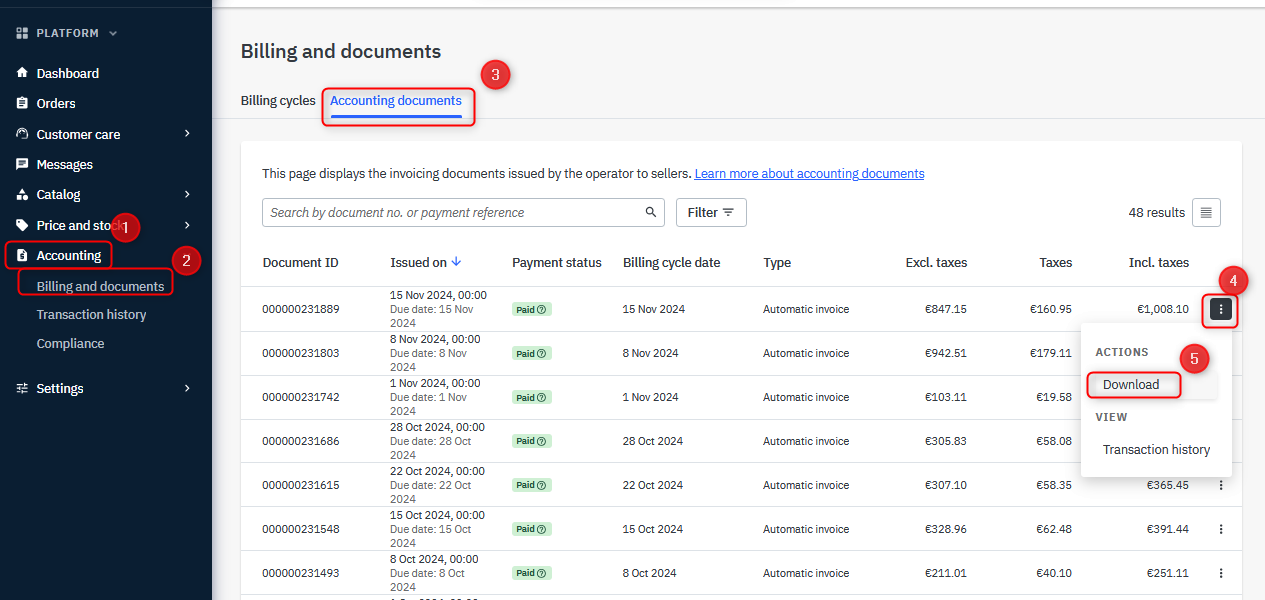Open actions menu for document 000000231548

click(x=1221, y=529)
